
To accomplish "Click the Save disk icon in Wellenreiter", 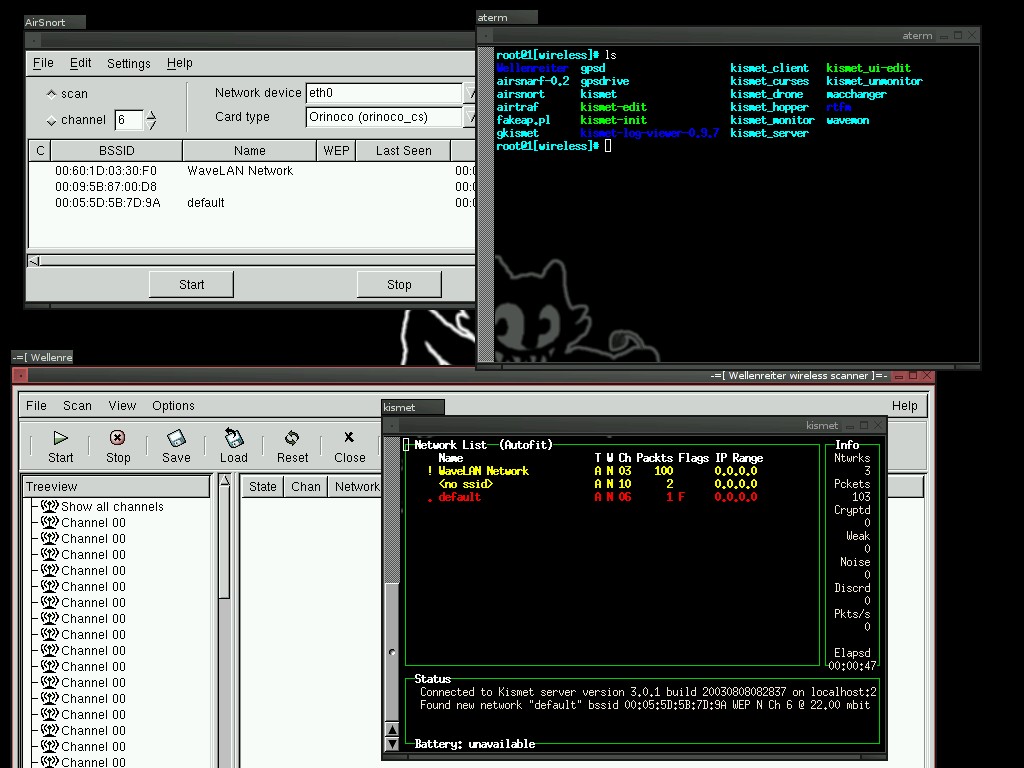I will coord(176,438).
